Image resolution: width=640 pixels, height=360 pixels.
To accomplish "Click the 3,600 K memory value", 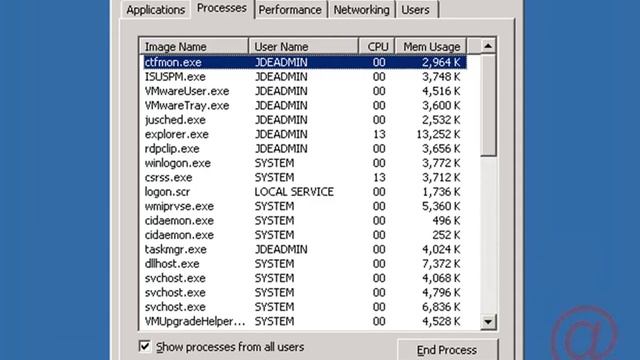I will point(441,105).
